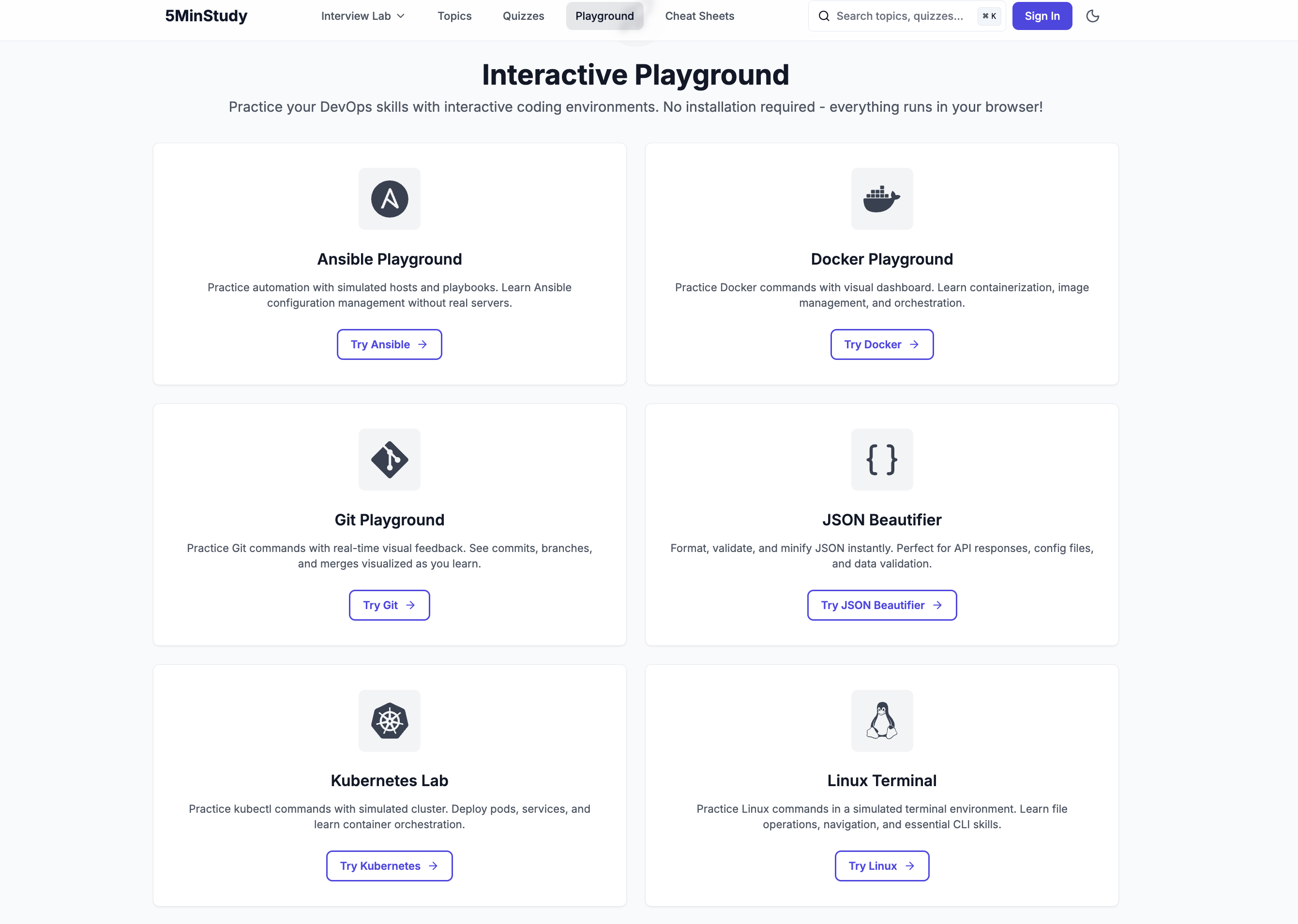Start Try Kubernetes
The width and height of the screenshot is (1298, 924).
389,865
